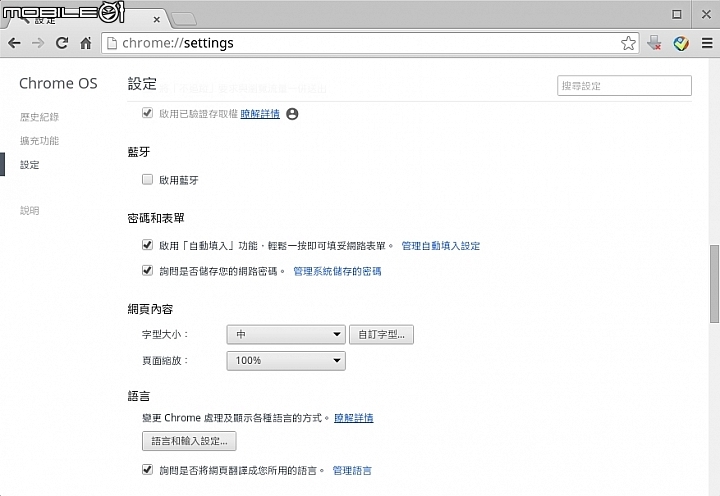
Task: Open 說明 help in the sidebar
Action: (x=29, y=211)
